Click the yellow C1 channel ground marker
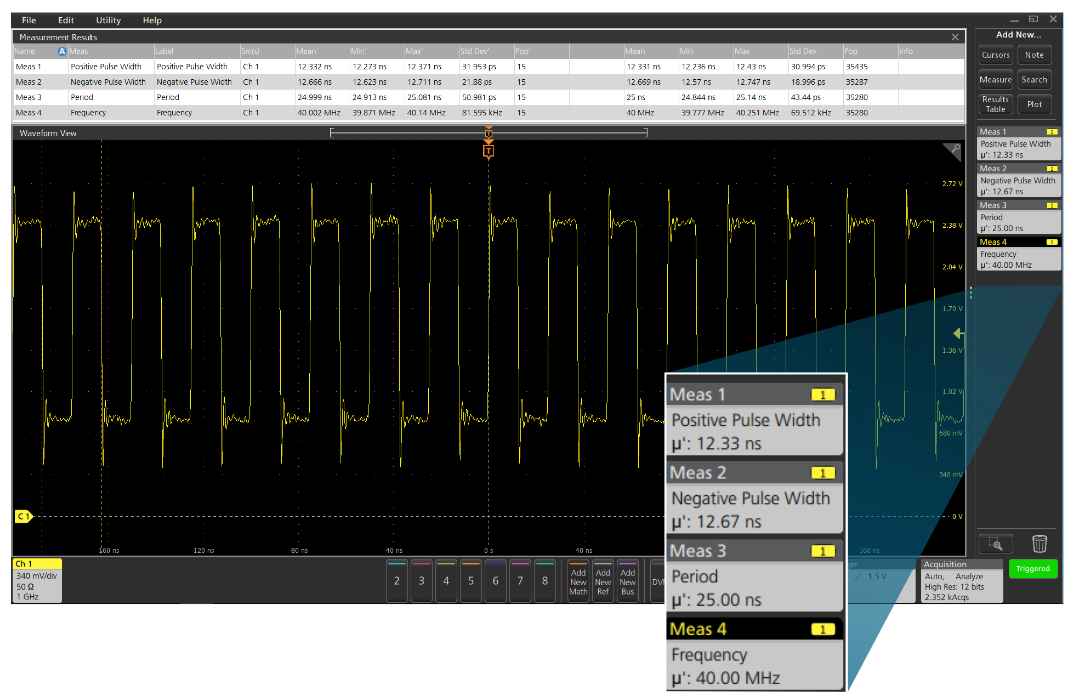The width and height of the screenshot is (1072, 696). click(23, 516)
